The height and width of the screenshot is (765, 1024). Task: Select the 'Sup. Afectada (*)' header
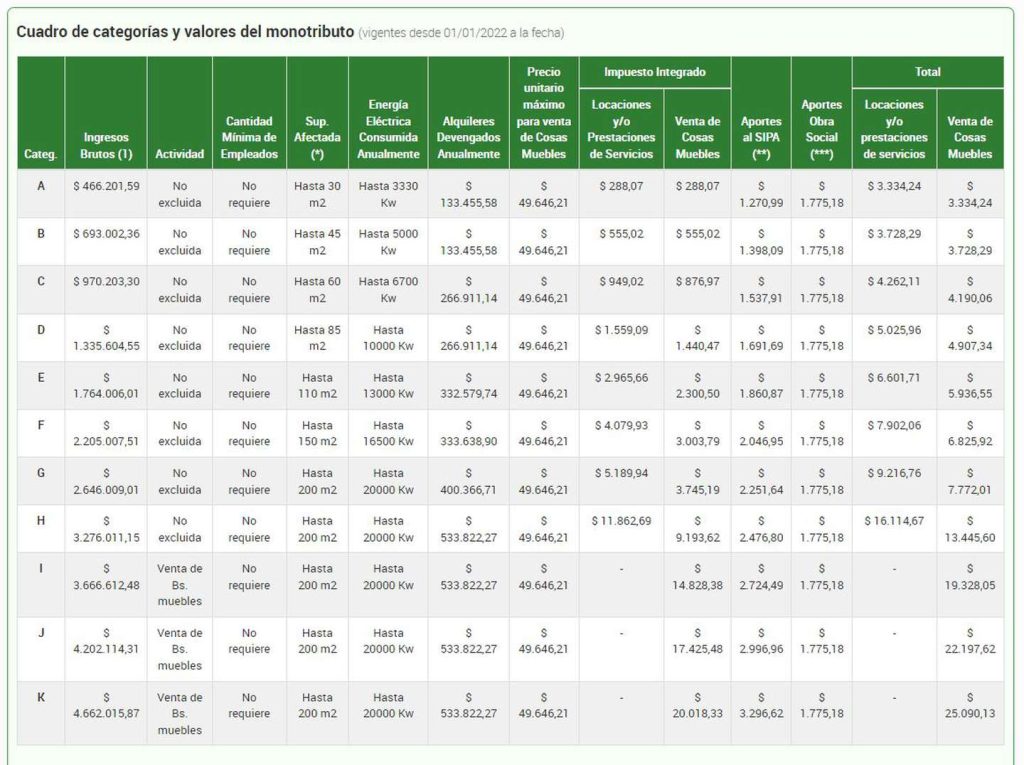317,138
